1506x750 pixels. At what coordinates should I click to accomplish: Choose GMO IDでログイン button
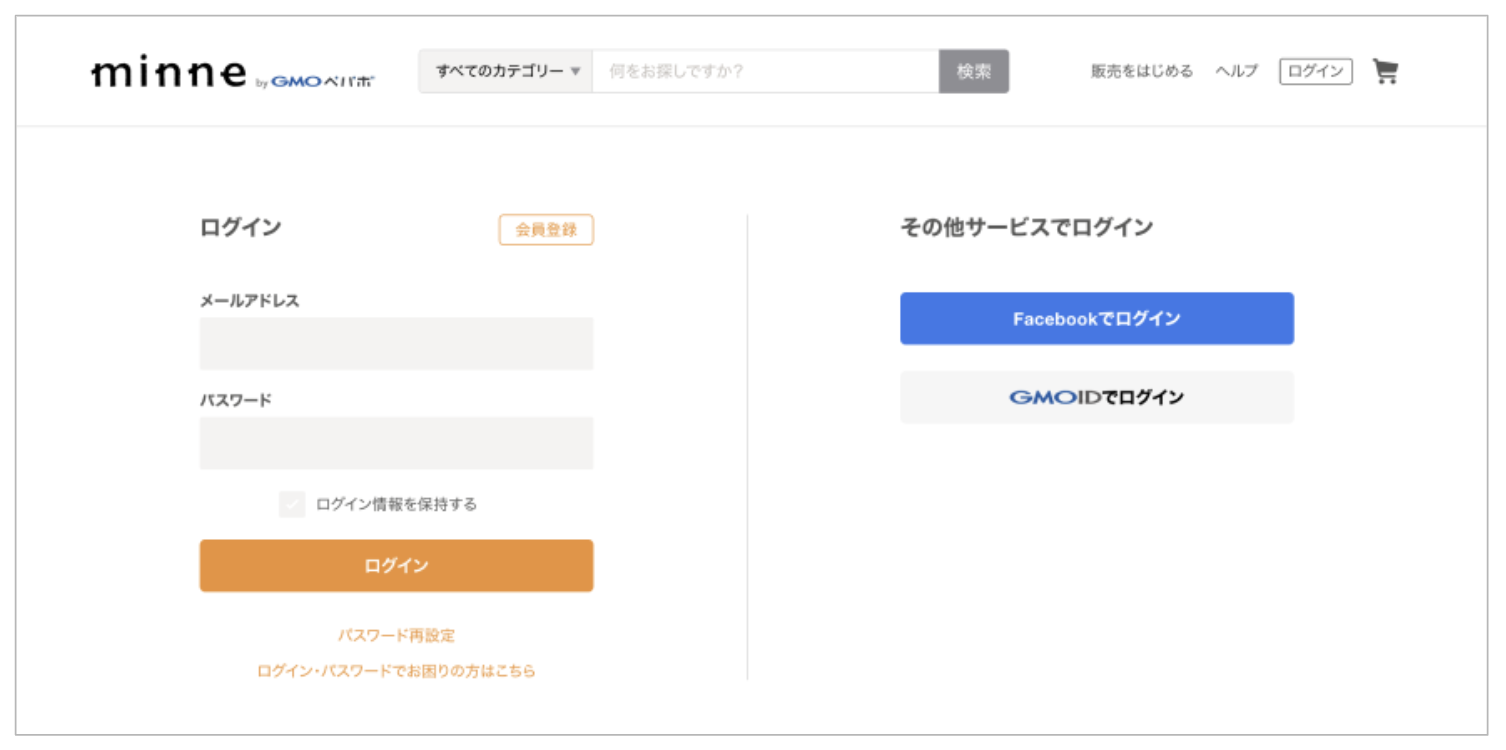tap(1096, 398)
